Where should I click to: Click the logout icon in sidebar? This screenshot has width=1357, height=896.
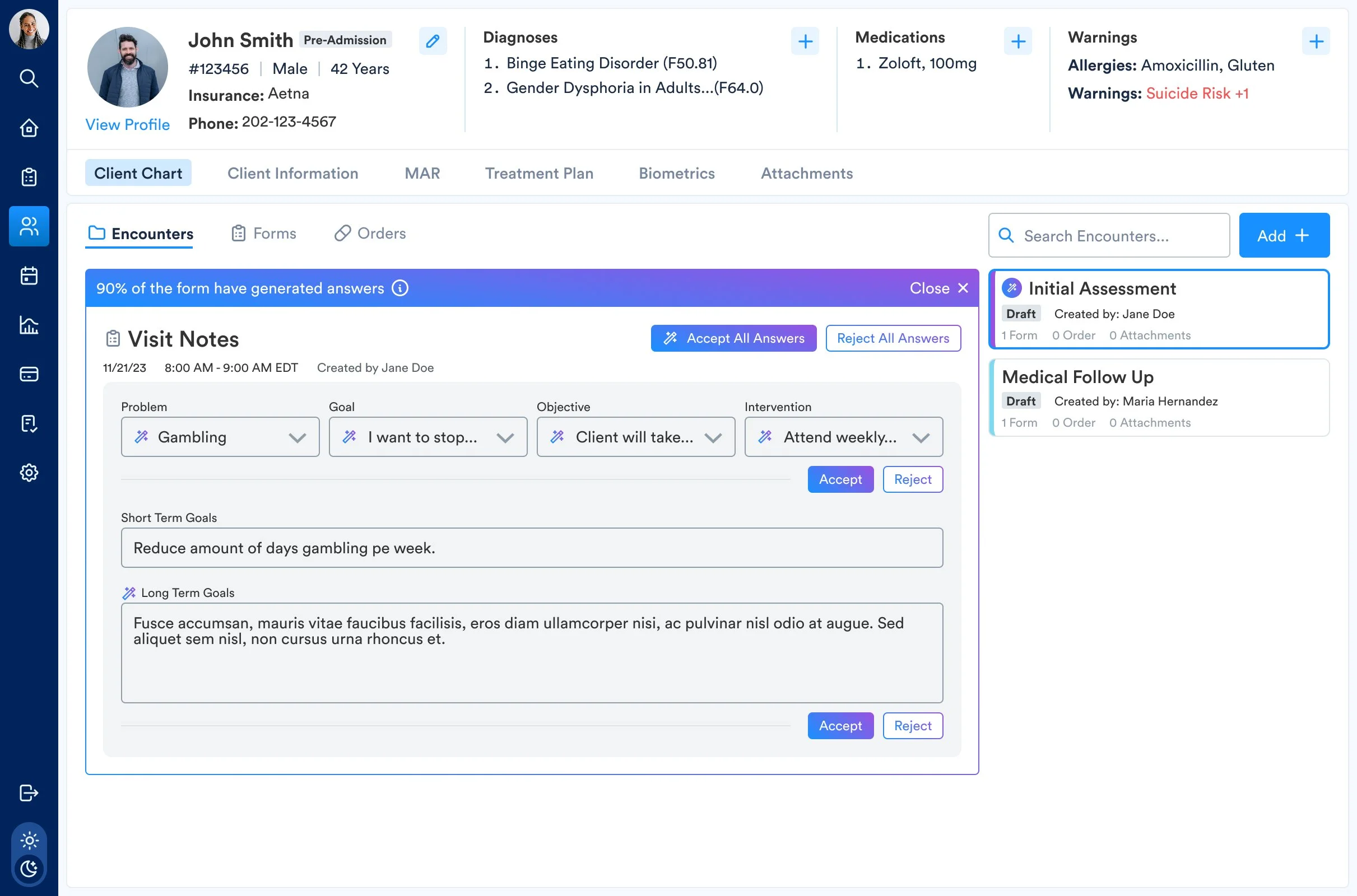[x=29, y=793]
